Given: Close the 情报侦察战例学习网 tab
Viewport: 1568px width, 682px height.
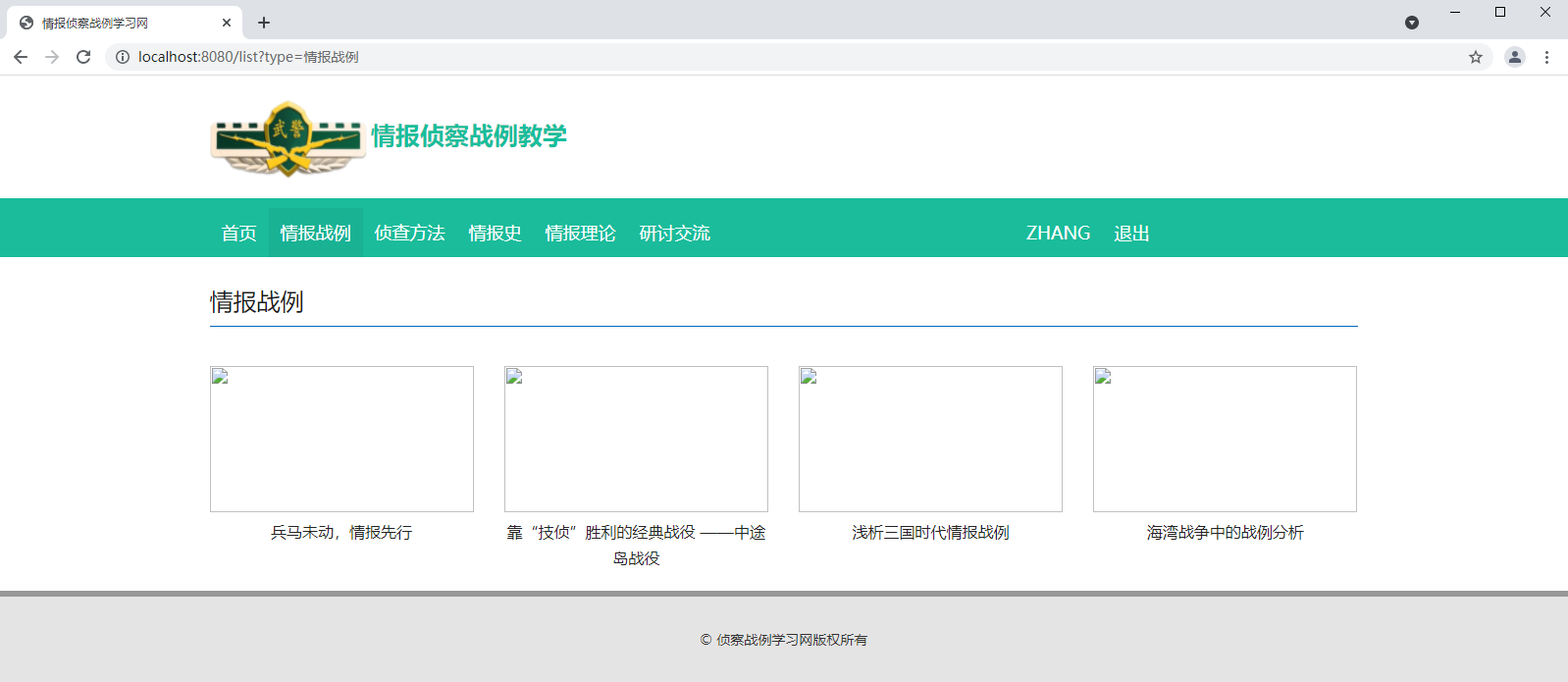Looking at the screenshot, I should coord(227,23).
